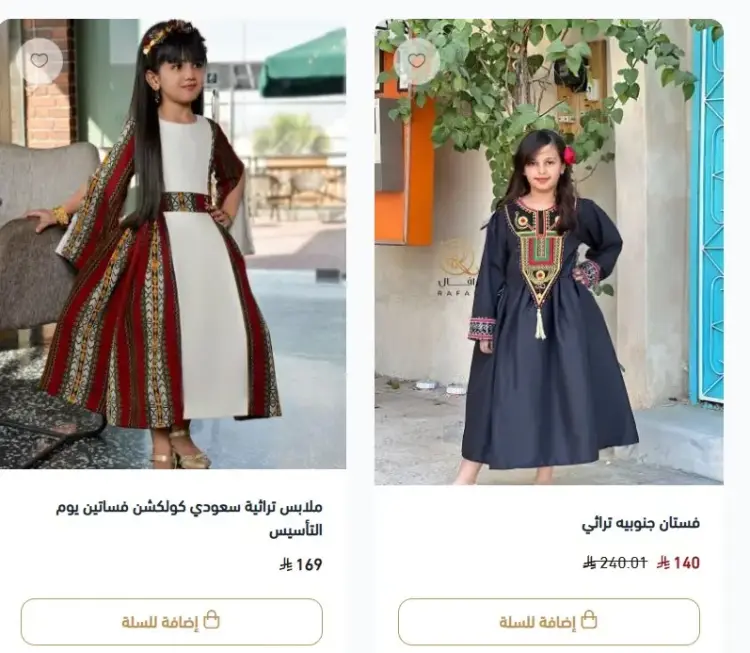Click the word التأسيس in left title
The width and height of the screenshot is (750, 653).
click(x=296, y=531)
